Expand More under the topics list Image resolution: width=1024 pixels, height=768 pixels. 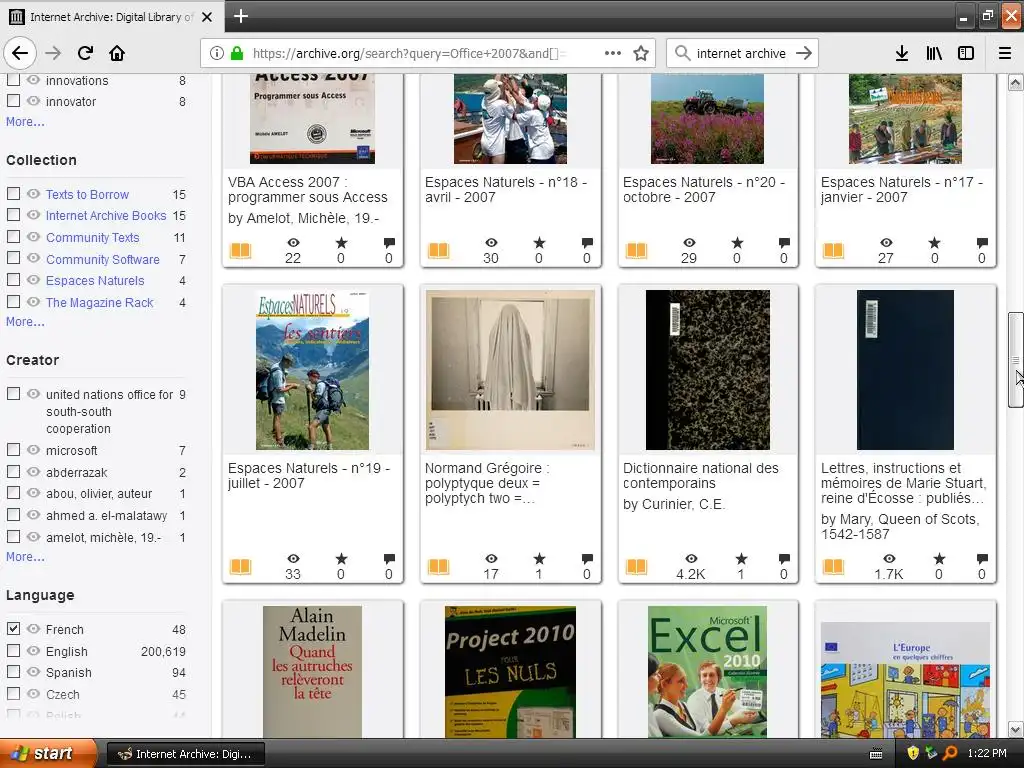pyautogui.click(x=25, y=121)
